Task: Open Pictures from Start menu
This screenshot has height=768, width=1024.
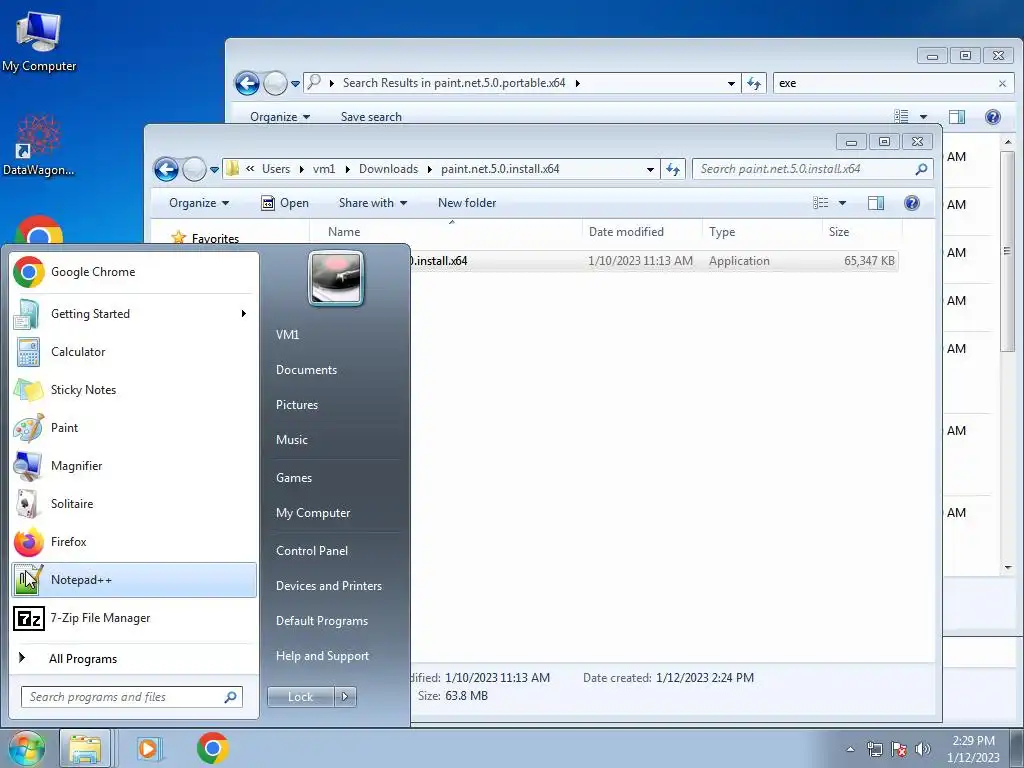Action: [x=296, y=405]
